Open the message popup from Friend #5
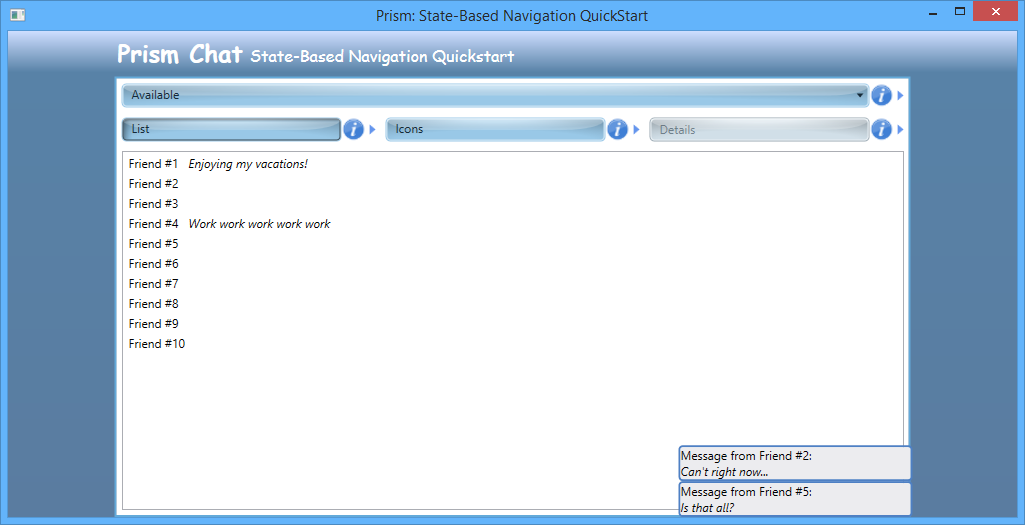Image resolution: width=1025 pixels, height=525 pixels. pos(794,500)
